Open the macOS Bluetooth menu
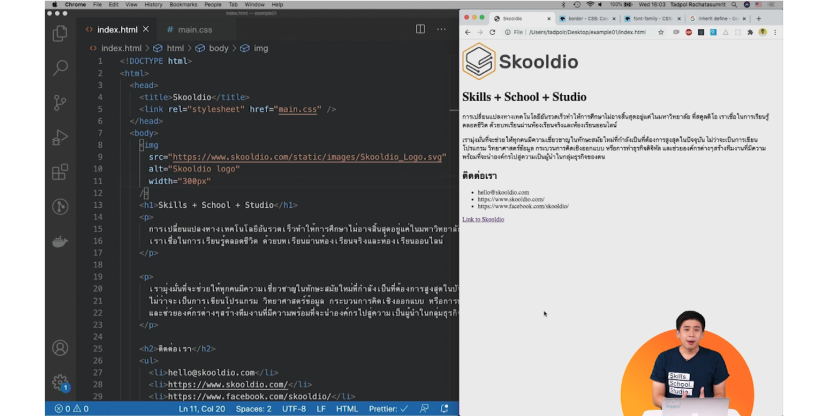 pyautogui.click(x=564, y=4)
